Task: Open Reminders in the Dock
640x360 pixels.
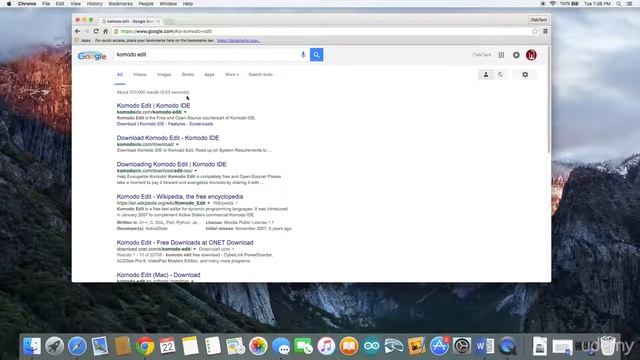Action: point(213,346)
